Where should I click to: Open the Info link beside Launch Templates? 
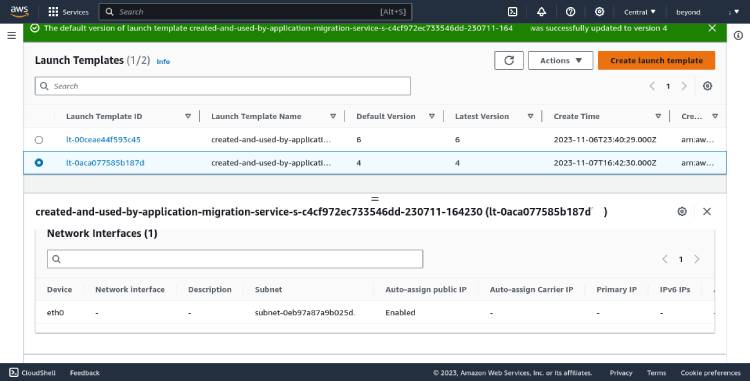coord(163,61)
